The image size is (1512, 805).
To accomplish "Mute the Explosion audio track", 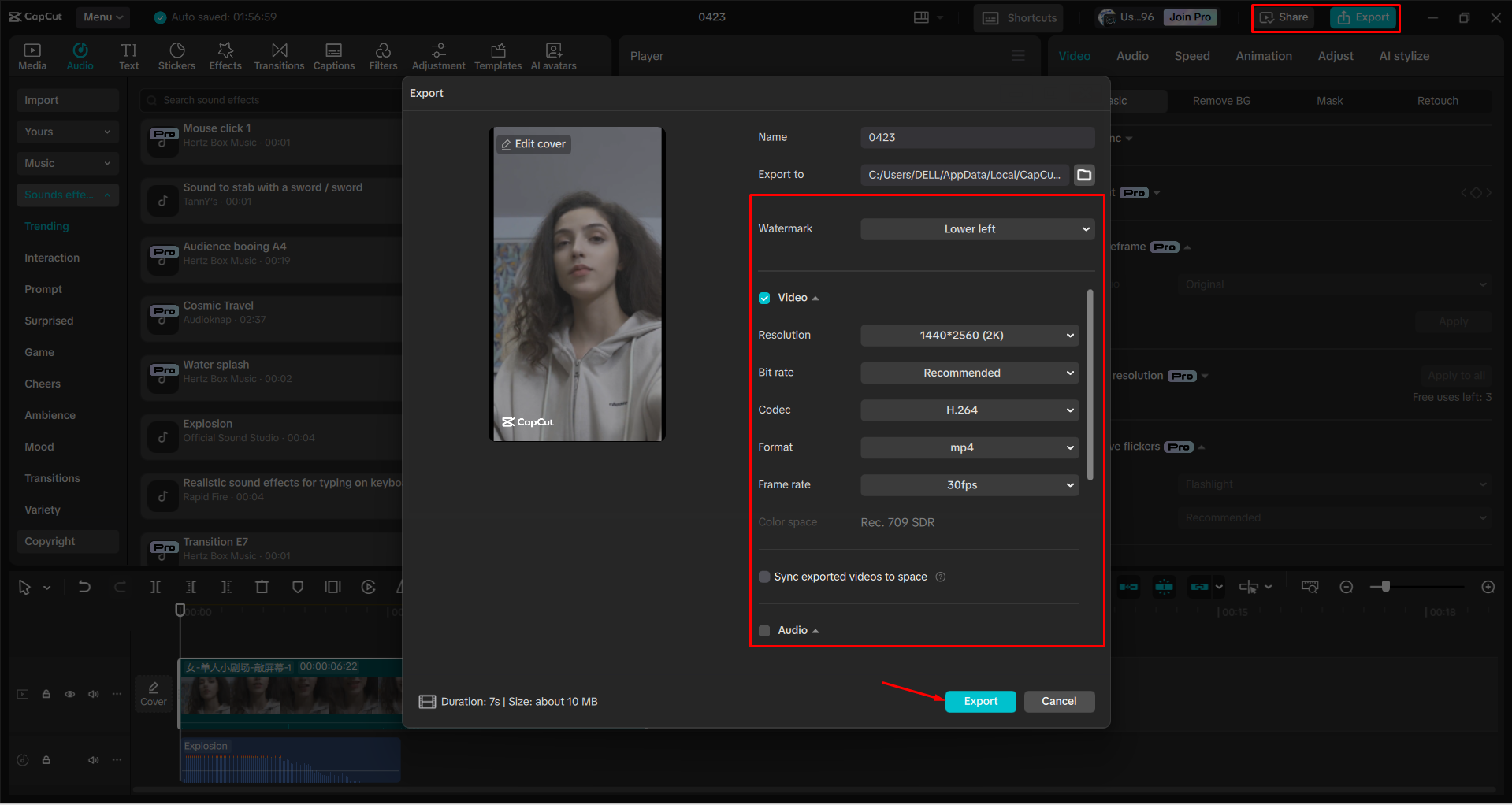I will 93,759.
